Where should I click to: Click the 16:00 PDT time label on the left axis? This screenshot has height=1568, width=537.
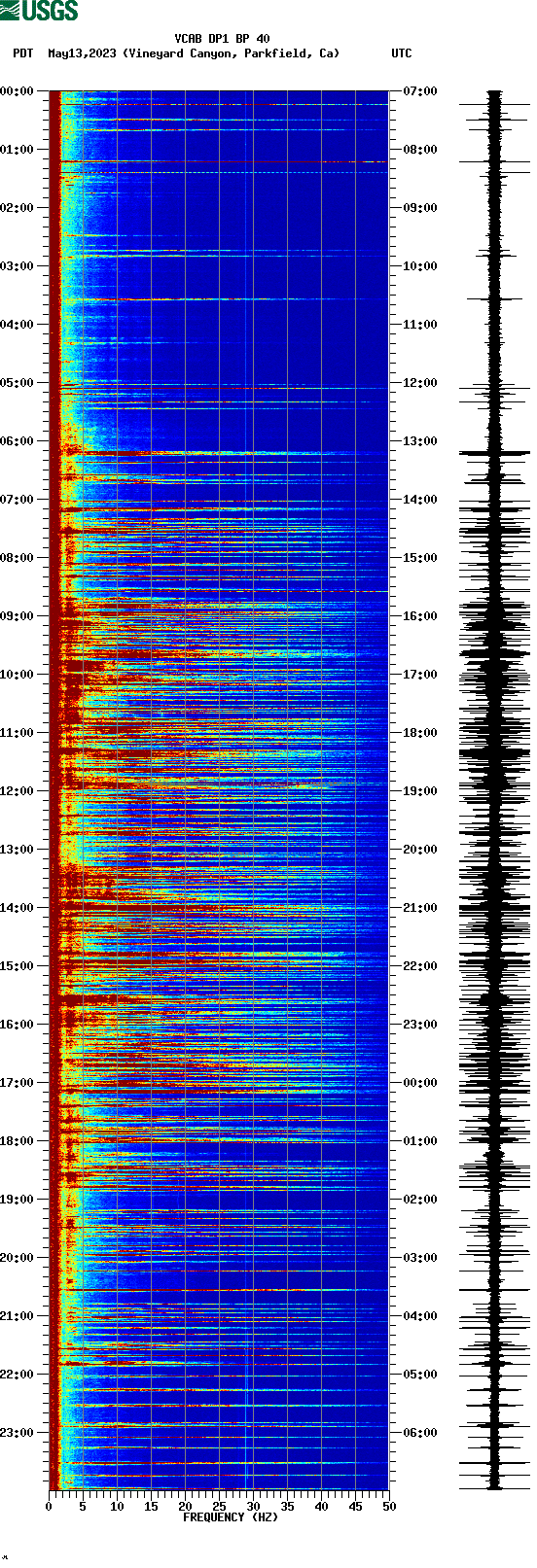point(17,1025)
